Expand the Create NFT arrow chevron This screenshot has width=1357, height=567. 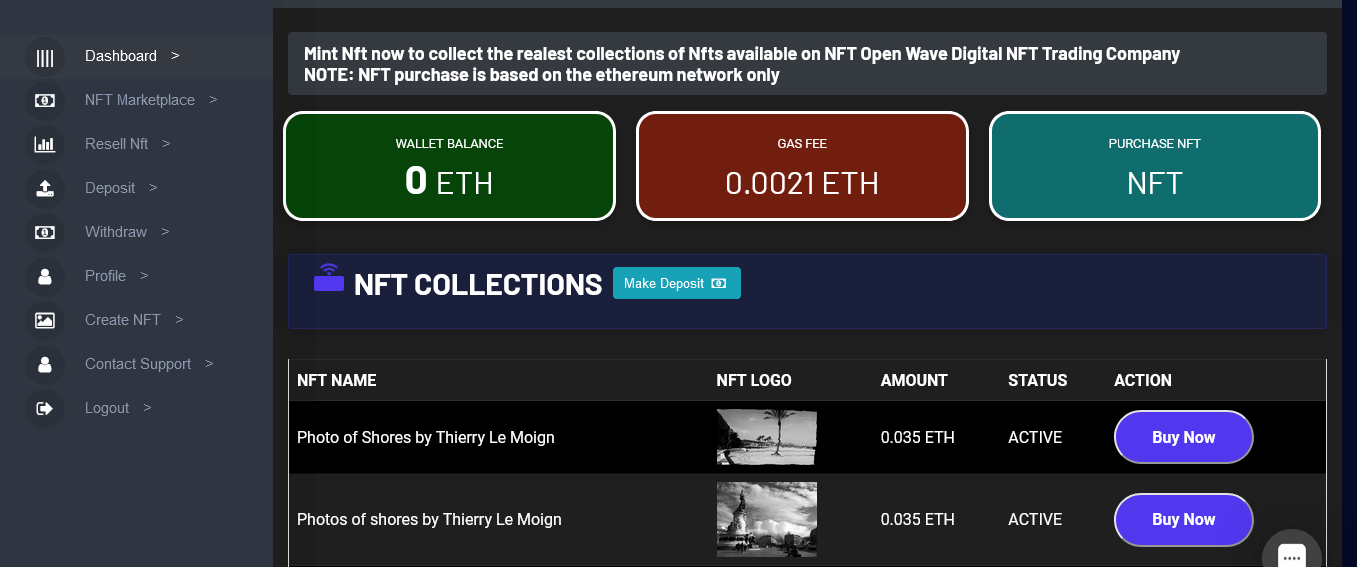(x=179, y=320)
